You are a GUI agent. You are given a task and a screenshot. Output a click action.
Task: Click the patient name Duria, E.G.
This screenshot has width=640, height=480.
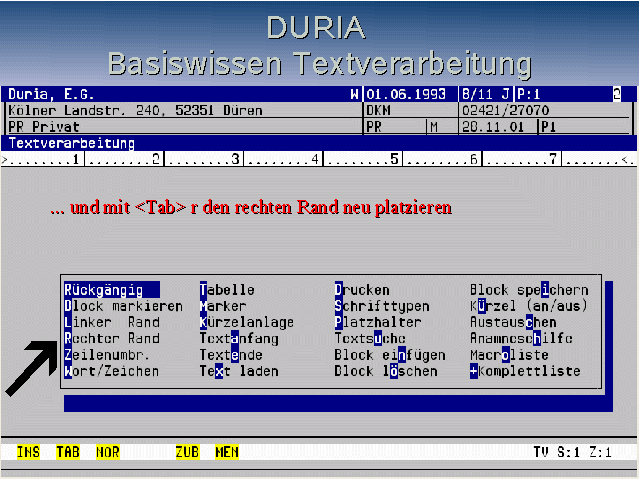[x=51, y=95]
